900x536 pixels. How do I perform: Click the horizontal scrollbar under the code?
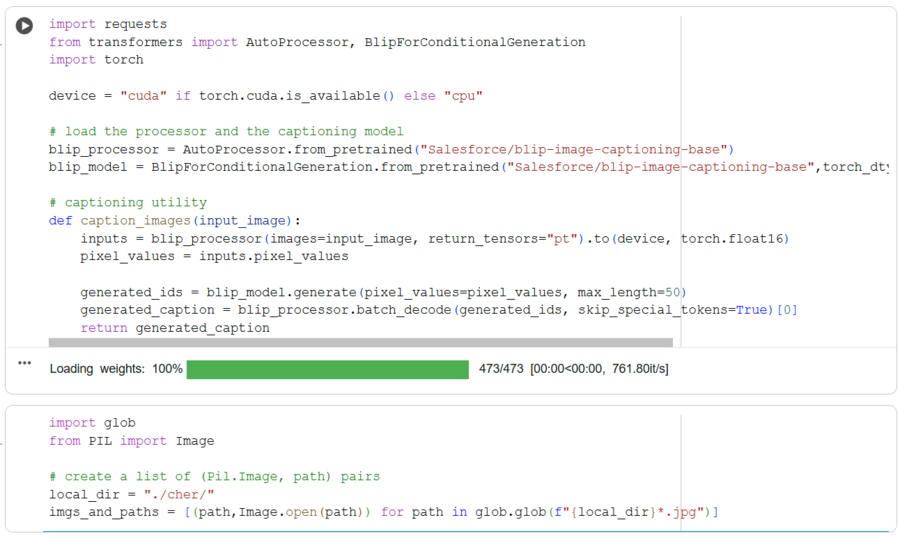(x=360, y=343)
